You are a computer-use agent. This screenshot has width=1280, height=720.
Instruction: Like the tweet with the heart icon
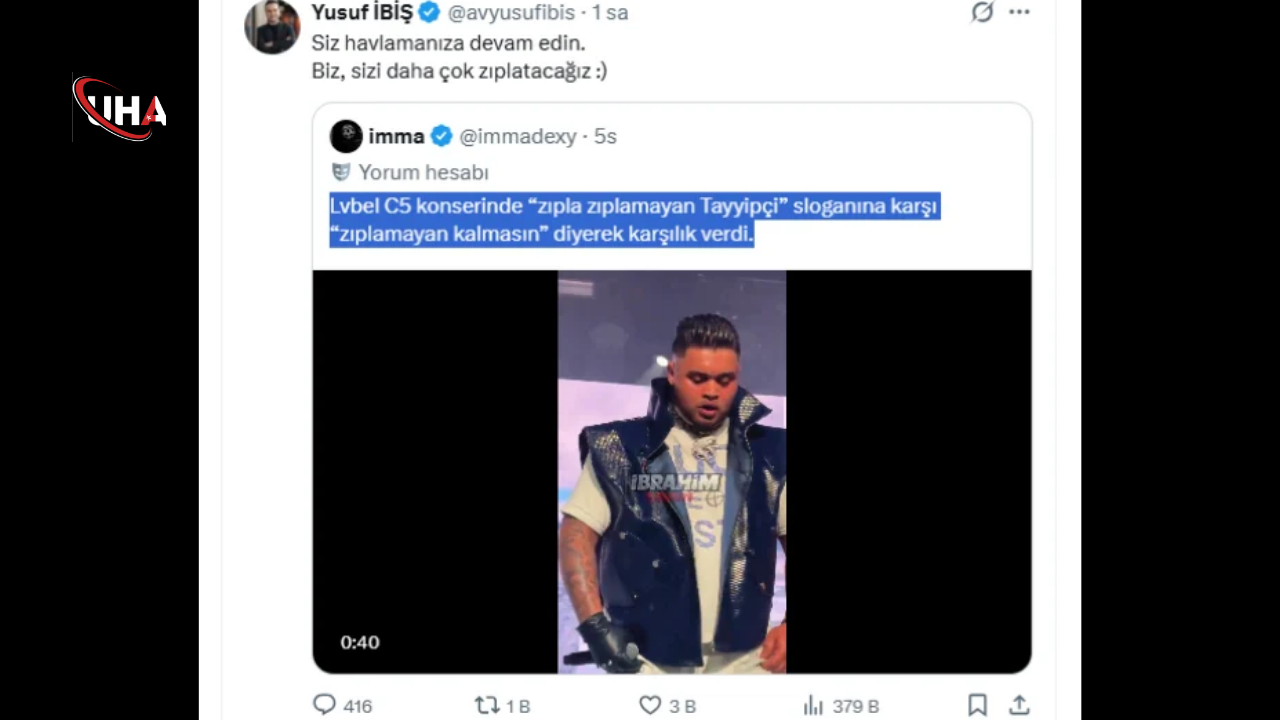[x=650, y=705]
